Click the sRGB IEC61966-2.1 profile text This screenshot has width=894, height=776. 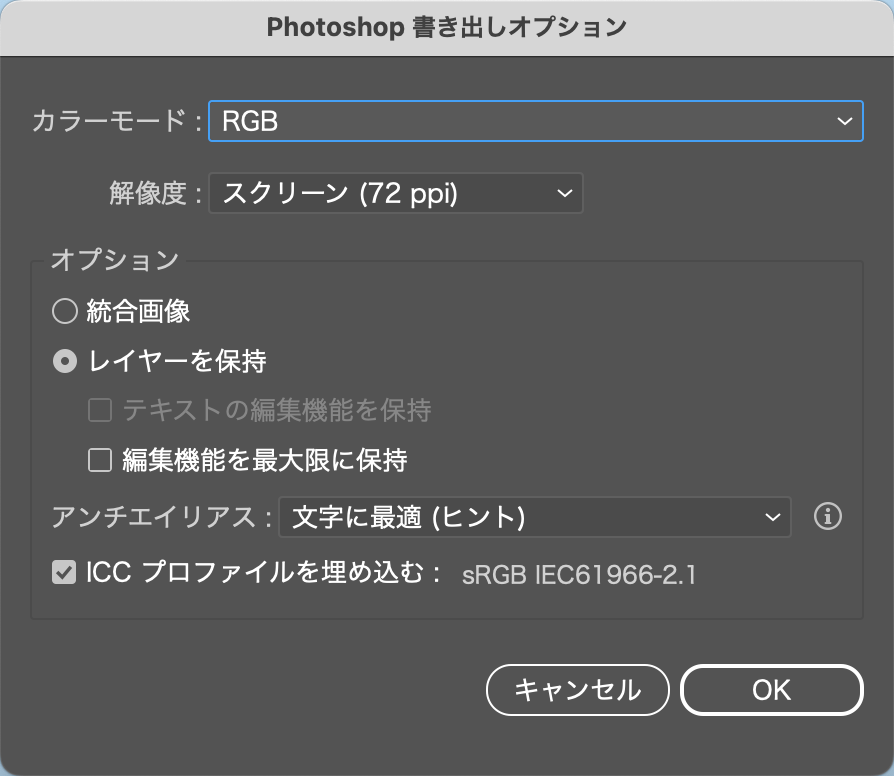coord(579,574)
